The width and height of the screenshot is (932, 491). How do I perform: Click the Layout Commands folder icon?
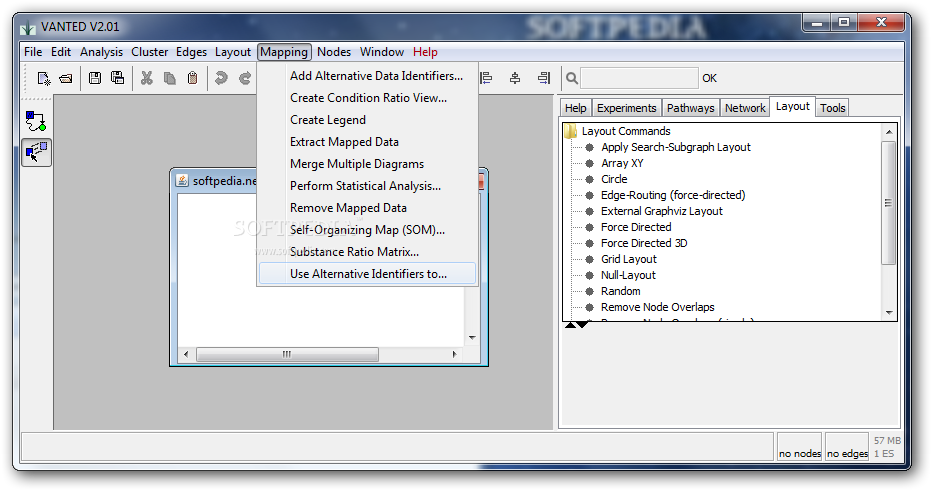click(571, 131)
